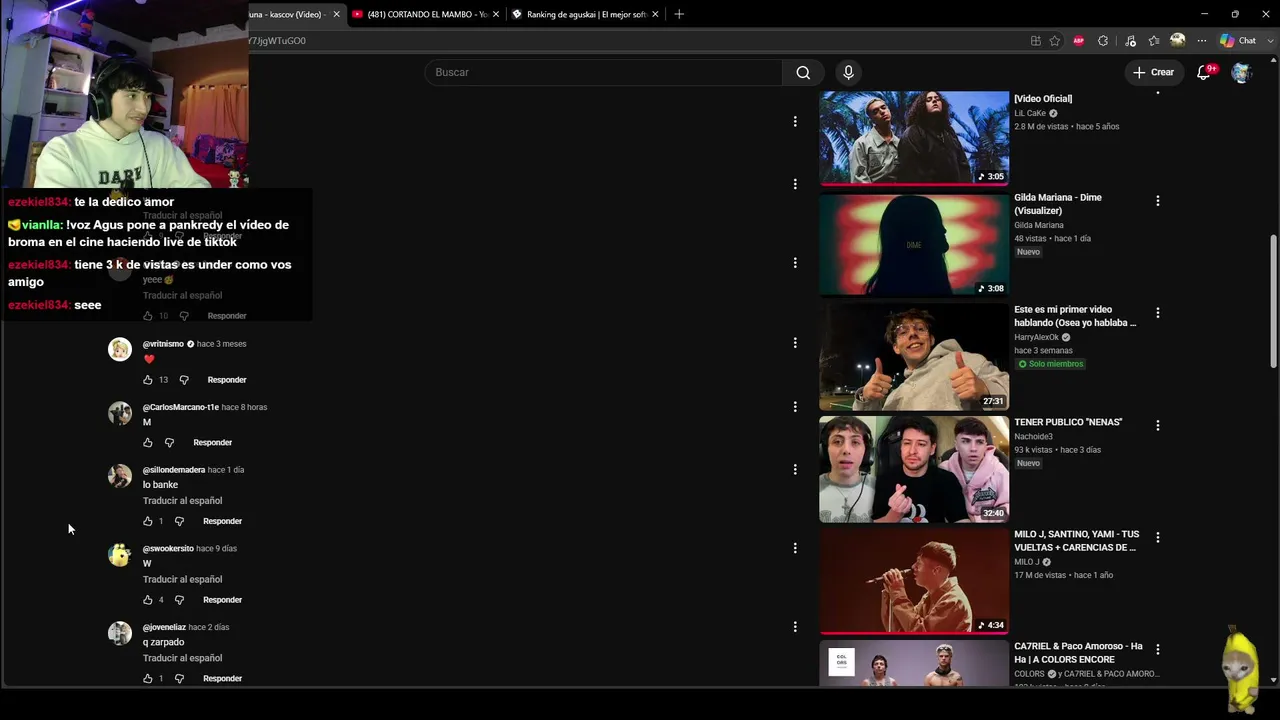Image resolution: width=1280 pixels, height=720 pixels.
Task: Translate @swookersito's comment to Spanish
Action: pyautogui.click(x=182, y=580)
